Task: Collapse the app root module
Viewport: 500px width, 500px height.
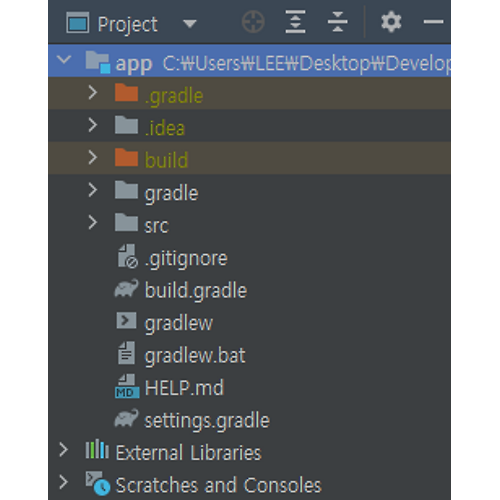Action: 64,60
